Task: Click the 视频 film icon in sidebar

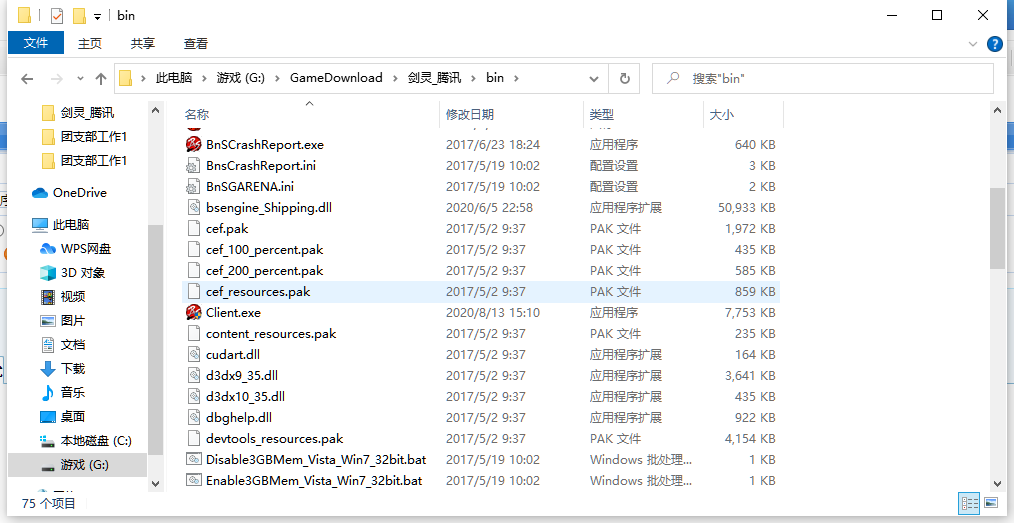Action: pyautogui.click(x=48, y=297)
